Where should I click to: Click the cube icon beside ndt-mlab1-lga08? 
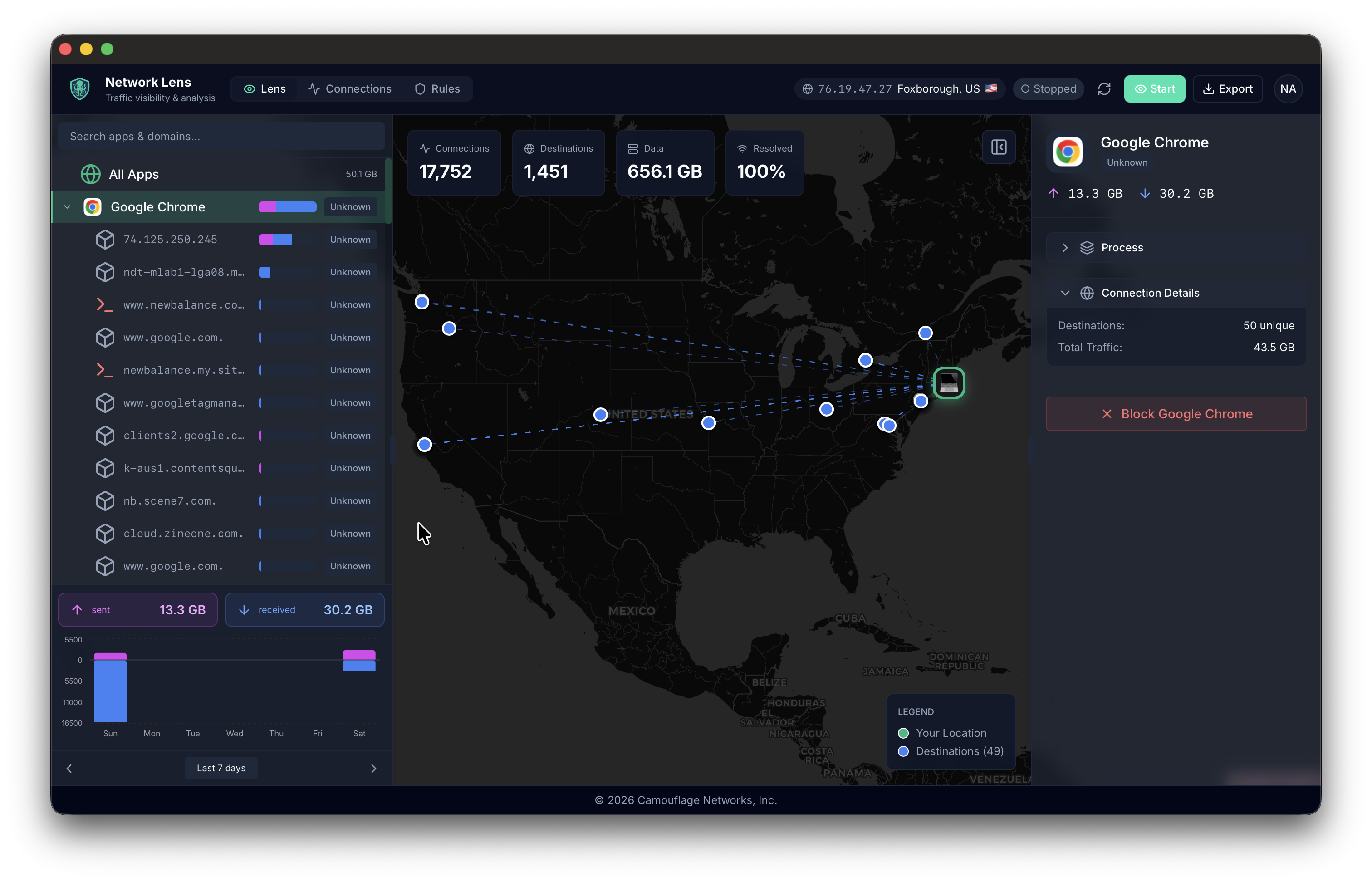coord(105,272)
